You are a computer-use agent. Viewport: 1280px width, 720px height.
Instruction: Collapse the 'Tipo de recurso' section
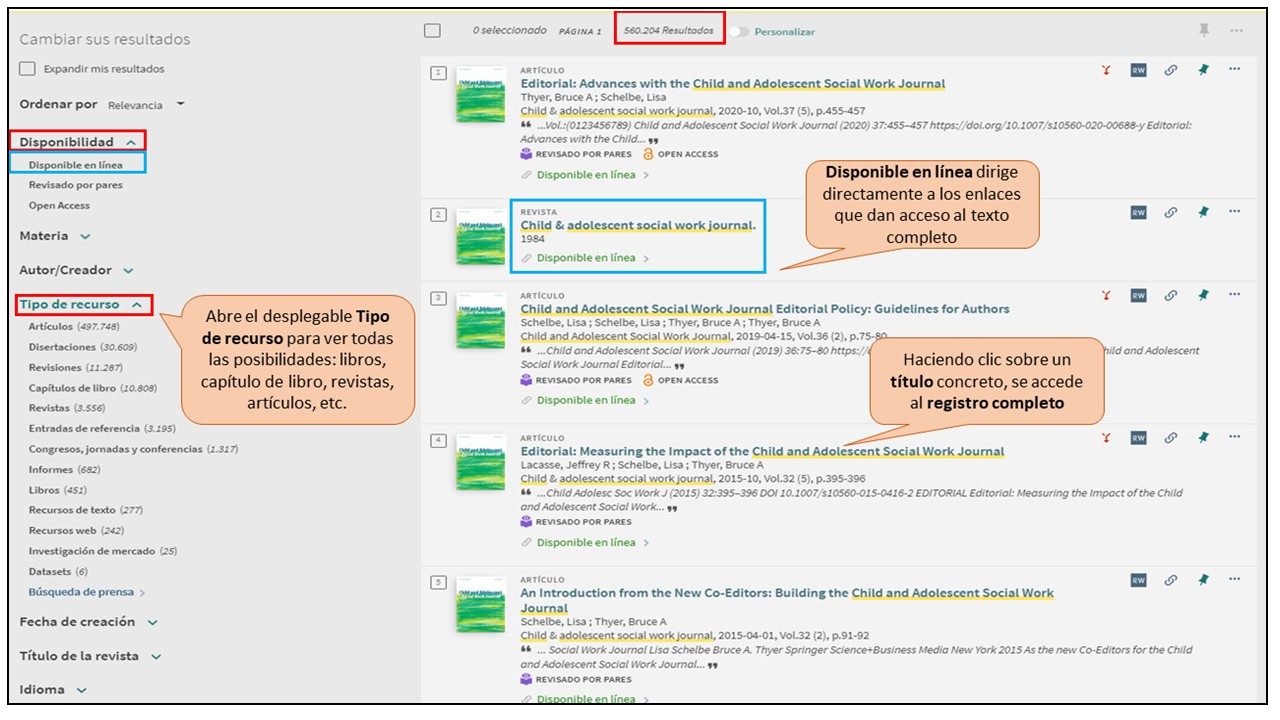[135, 305]
